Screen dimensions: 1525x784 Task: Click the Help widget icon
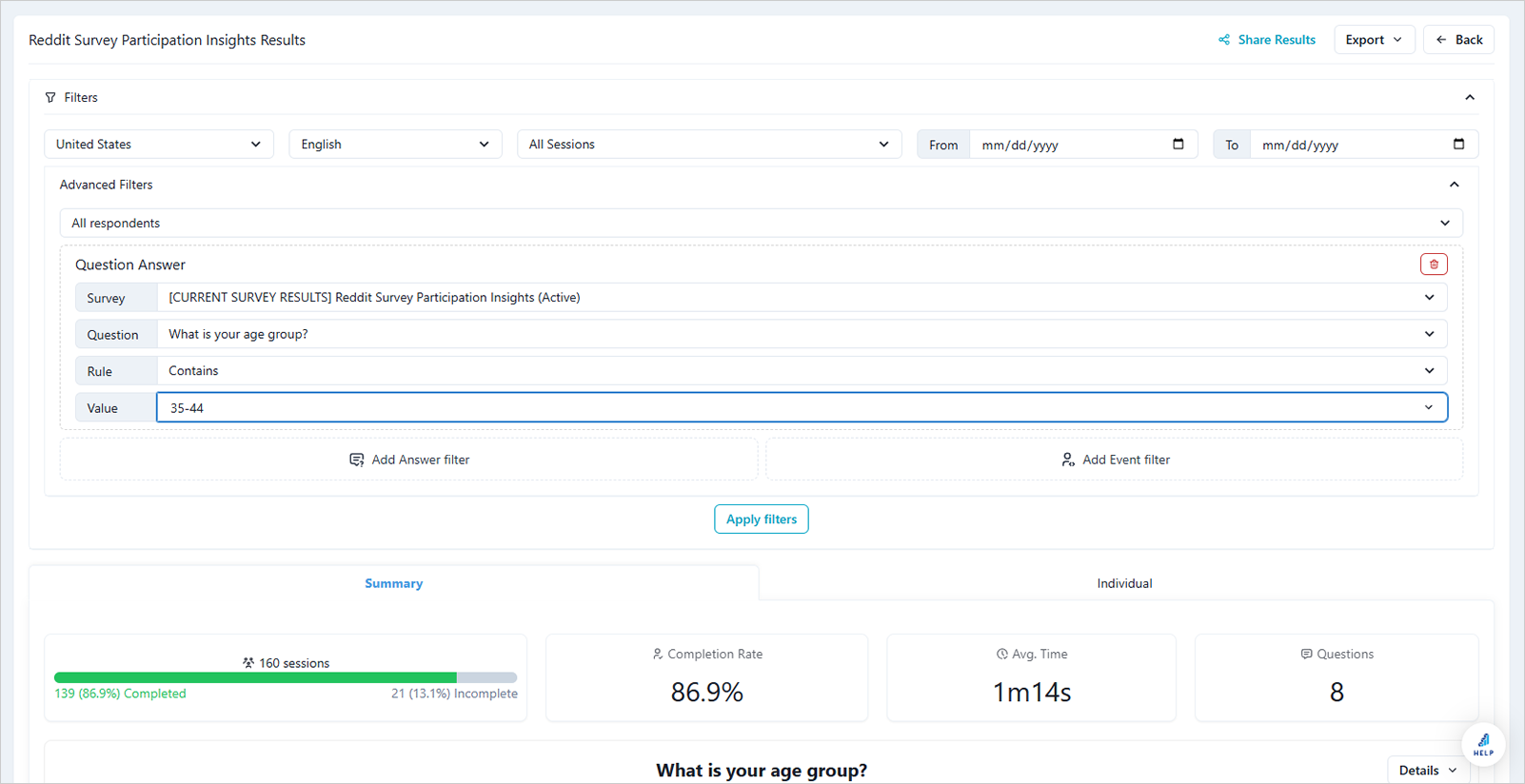tap(1483, 744)
